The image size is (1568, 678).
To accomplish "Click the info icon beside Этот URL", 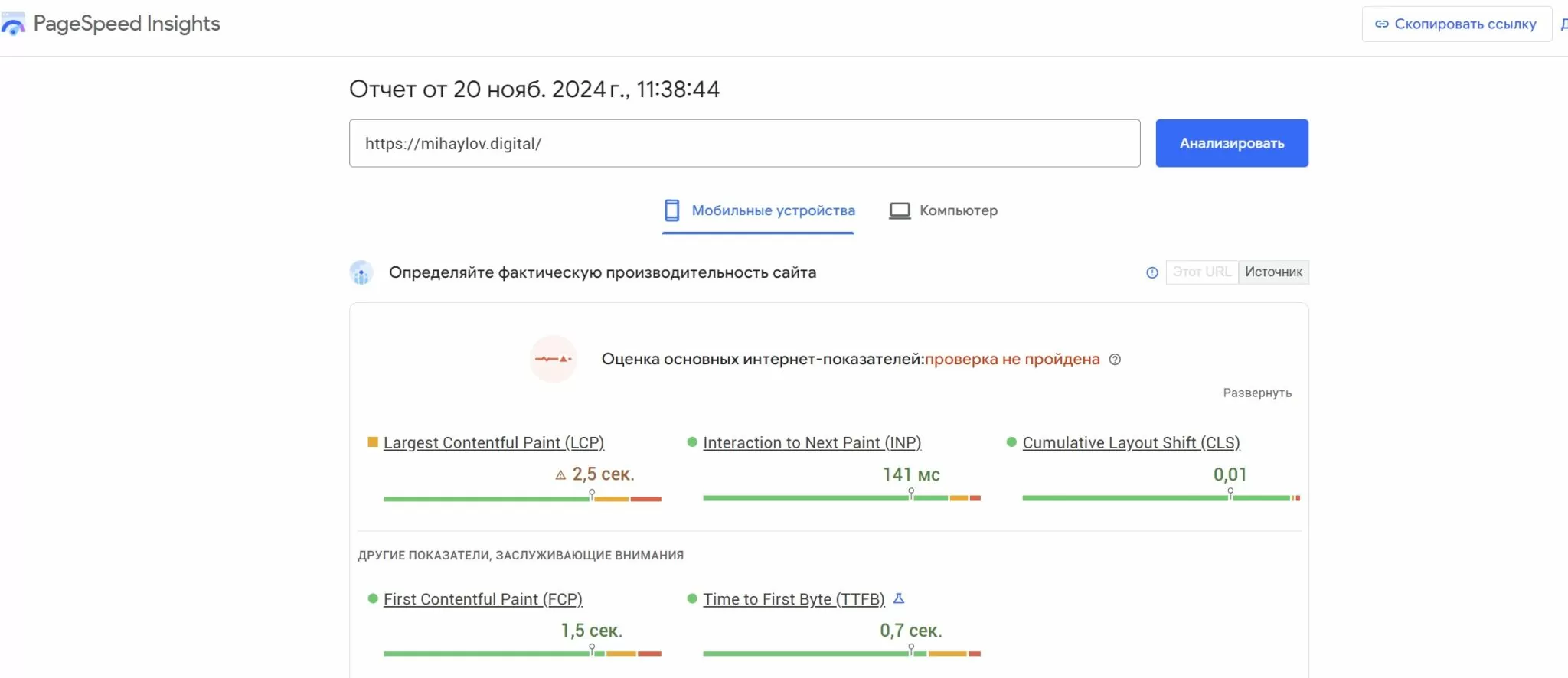I will [1151, 272].
